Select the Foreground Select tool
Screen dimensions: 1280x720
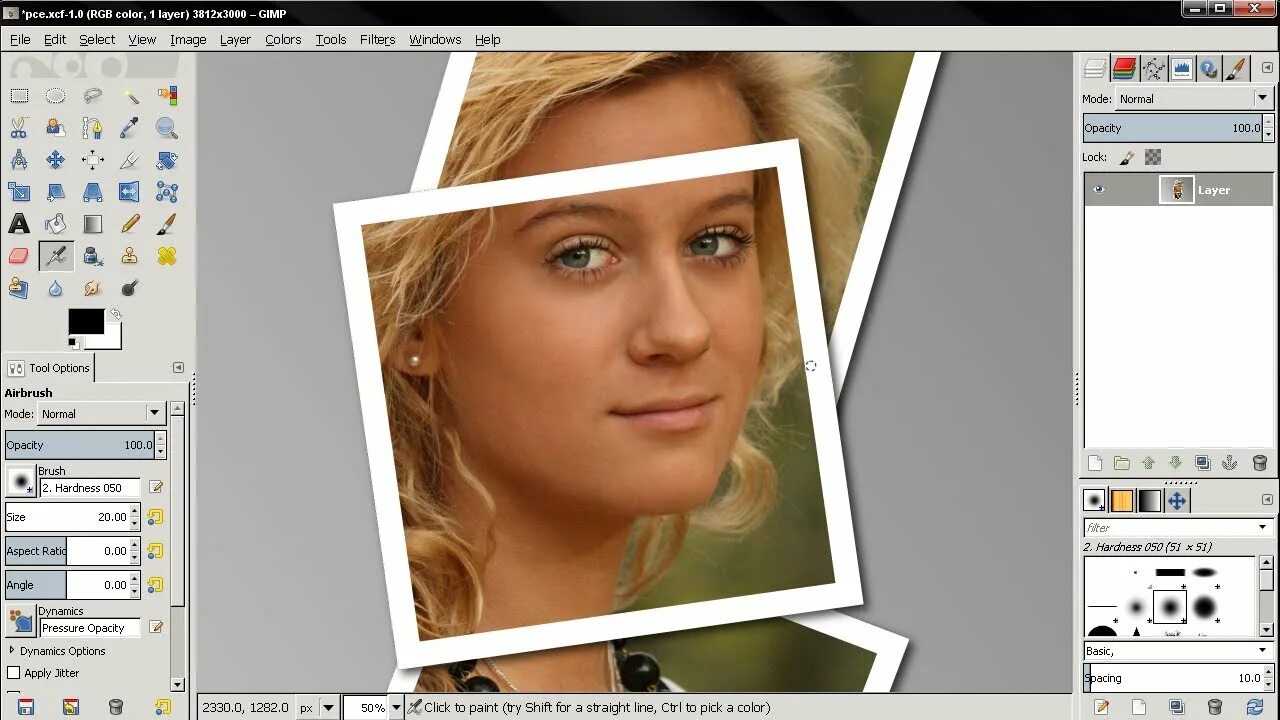coord(56,128)
